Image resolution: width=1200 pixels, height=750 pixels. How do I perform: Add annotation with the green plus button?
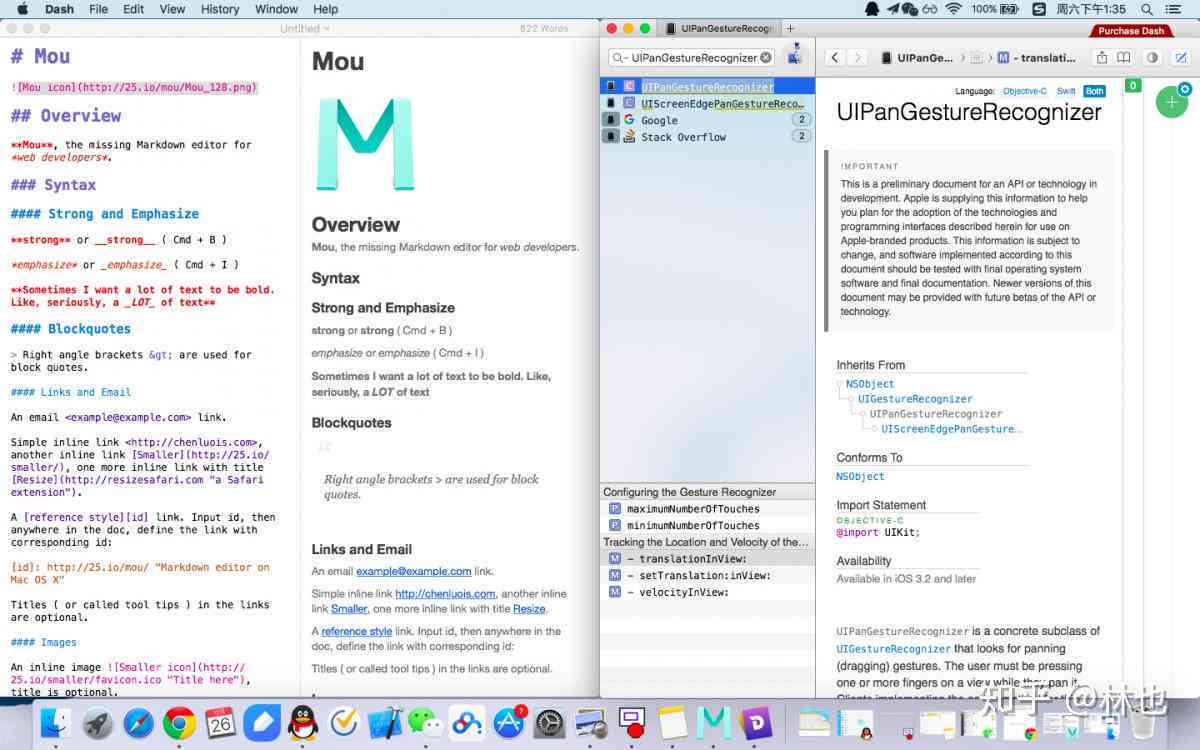pos(1171,102)
